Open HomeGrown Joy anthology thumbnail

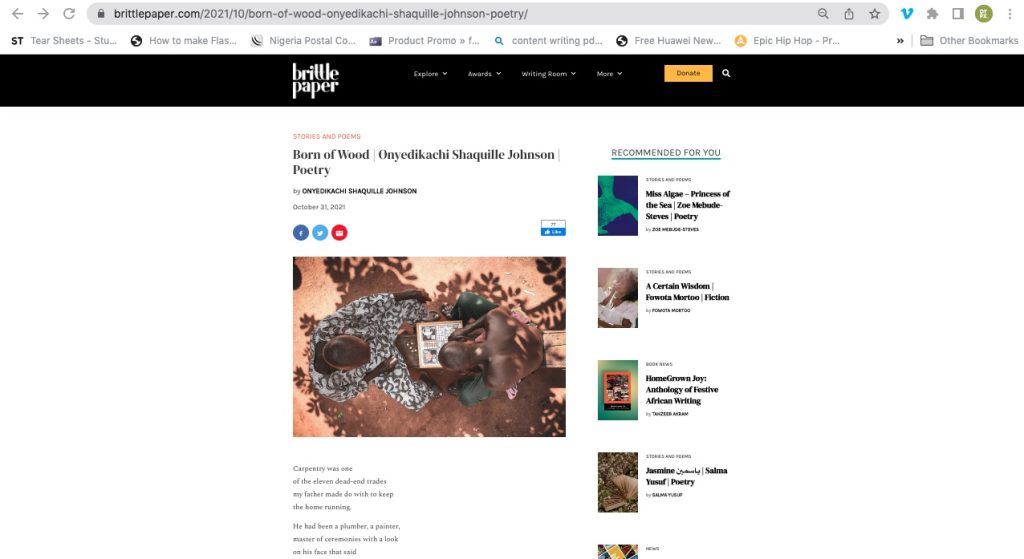pyautogui.click(x=618, y=390)
